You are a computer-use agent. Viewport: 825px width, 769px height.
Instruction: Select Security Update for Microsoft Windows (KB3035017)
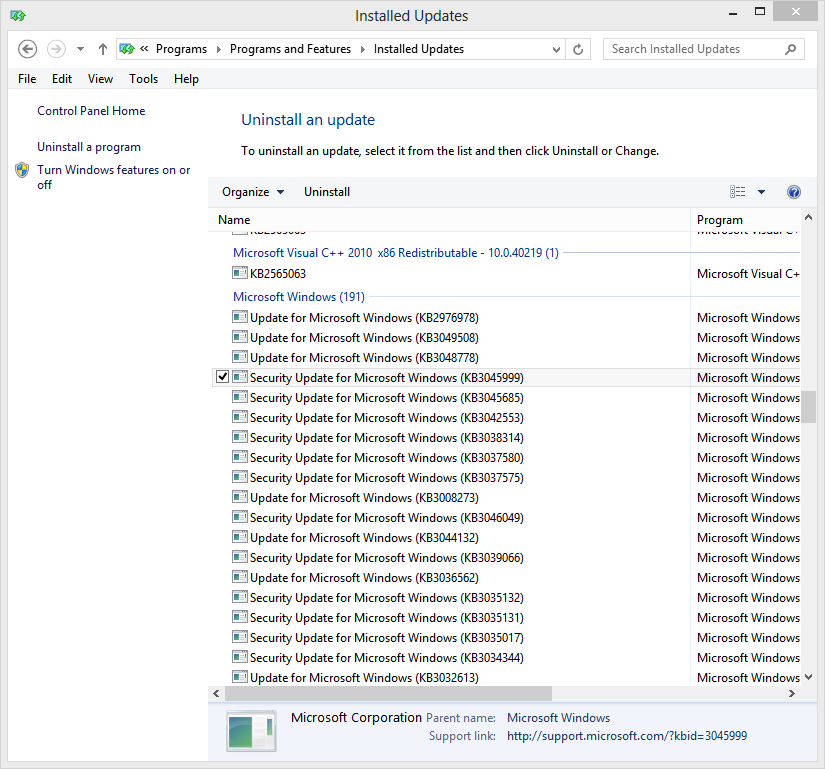pyautogui.click(x=387, y=638)
